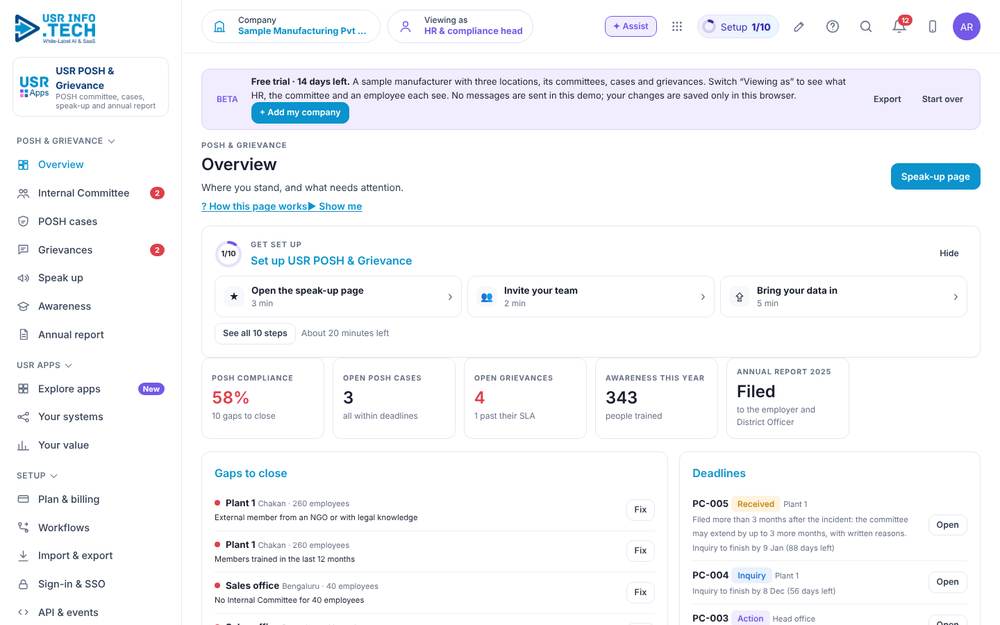Click the Plan & billing card icon
The image size is (1000, 625).
pyautogui.click(x=23, y=499)
